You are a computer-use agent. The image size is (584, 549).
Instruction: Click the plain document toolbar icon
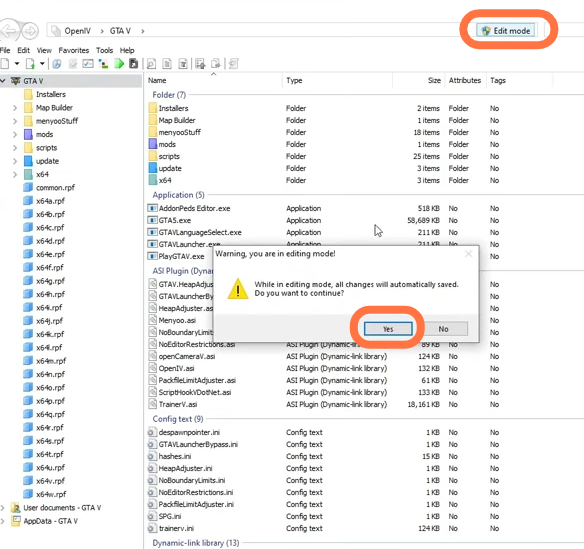[167, 64]
